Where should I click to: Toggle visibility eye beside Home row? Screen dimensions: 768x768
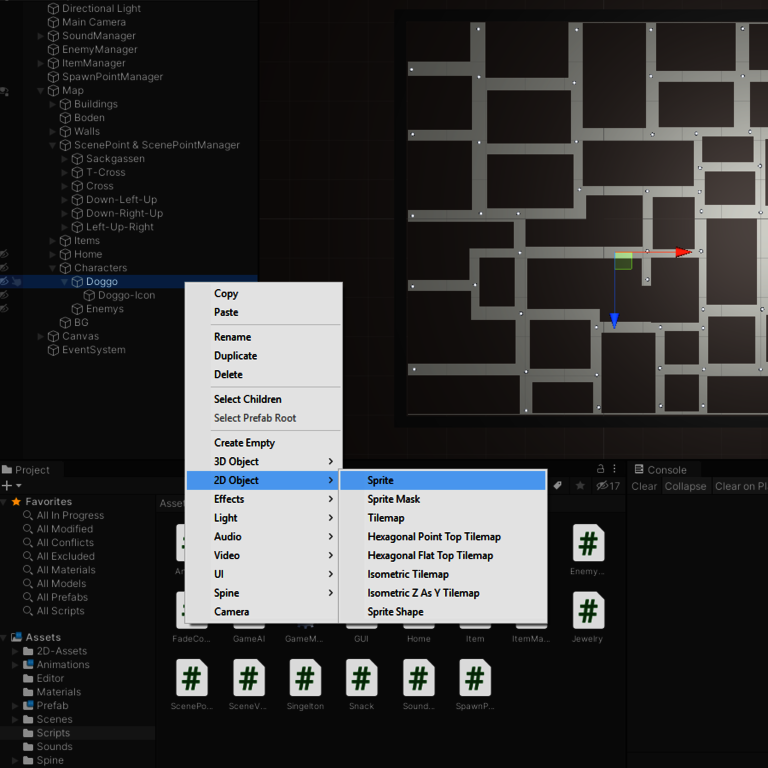(4, 254)
